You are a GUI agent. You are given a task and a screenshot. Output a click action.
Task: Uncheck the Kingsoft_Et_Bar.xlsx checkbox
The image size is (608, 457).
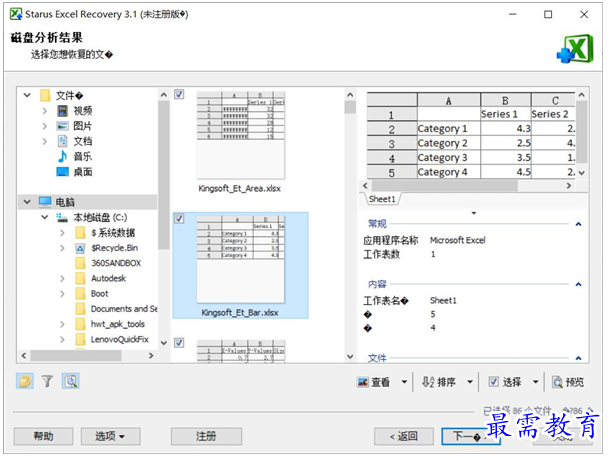pos(179,218)
